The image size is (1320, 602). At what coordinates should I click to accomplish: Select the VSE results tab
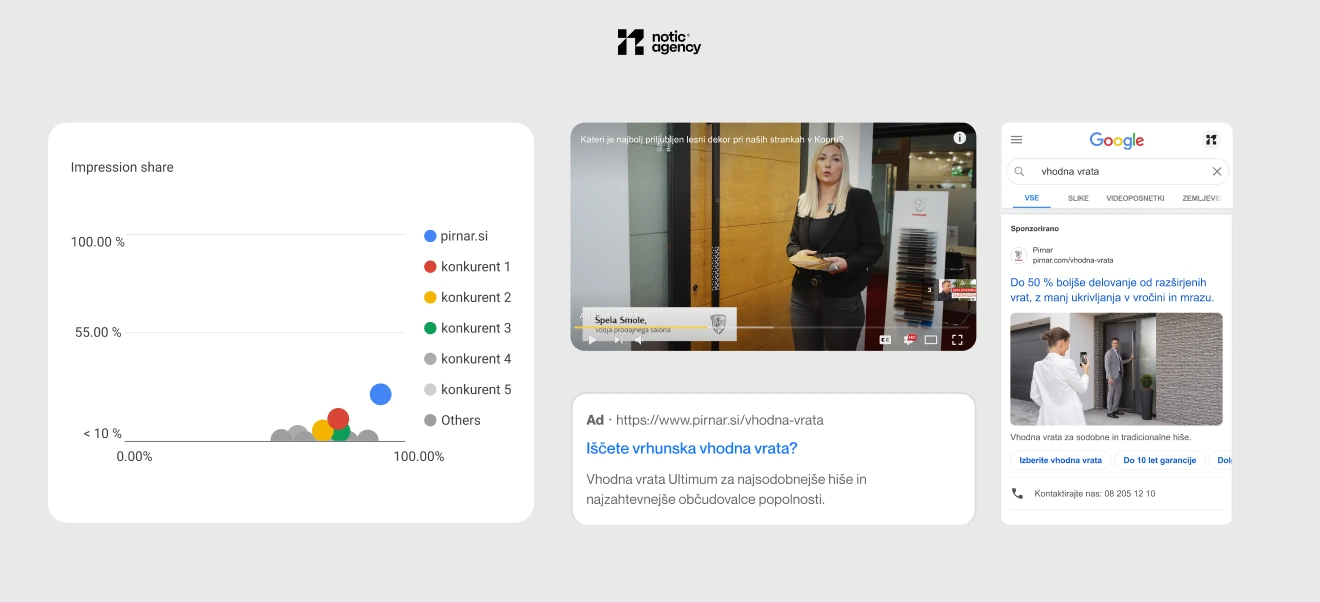(x=1032, y=198)
